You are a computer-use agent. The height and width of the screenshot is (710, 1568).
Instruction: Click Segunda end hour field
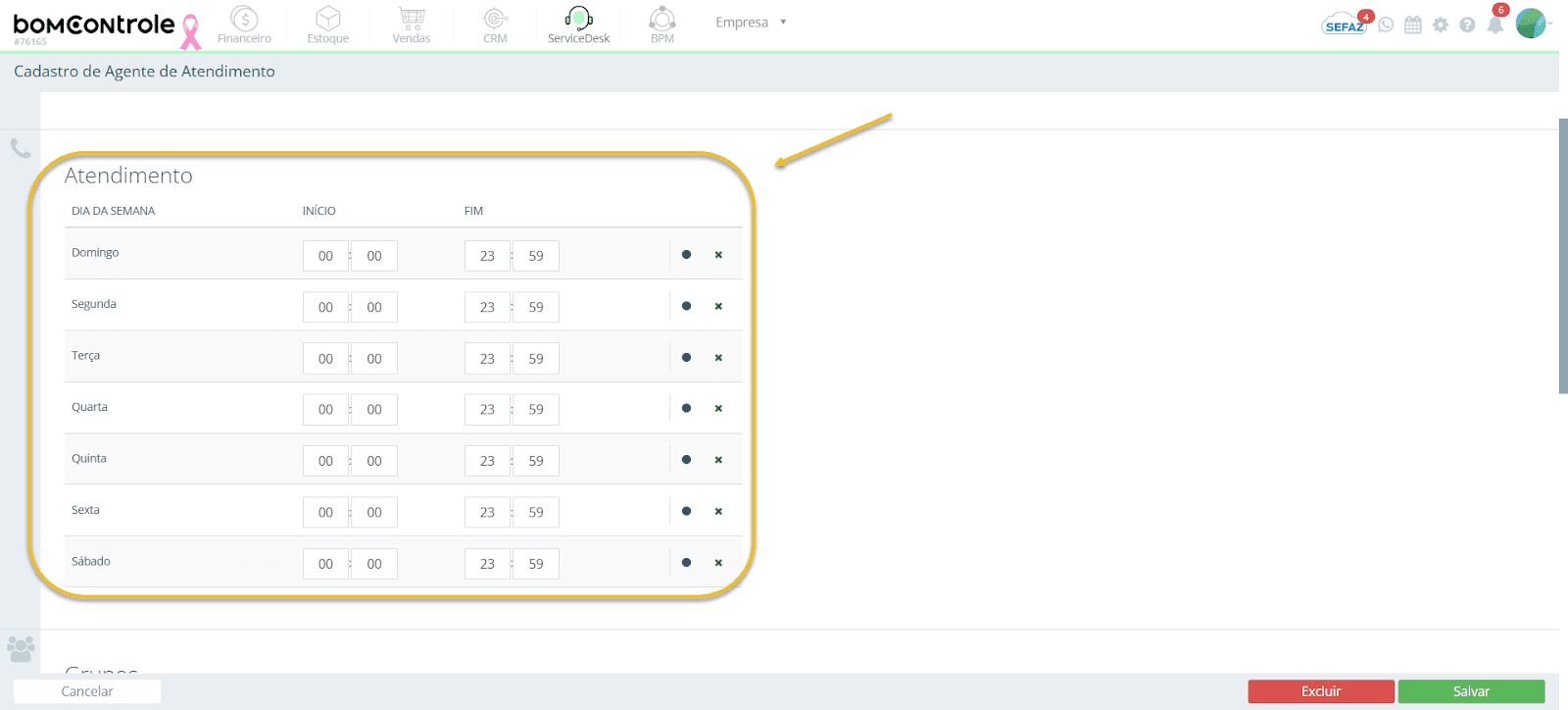click(x=487, y=307)
